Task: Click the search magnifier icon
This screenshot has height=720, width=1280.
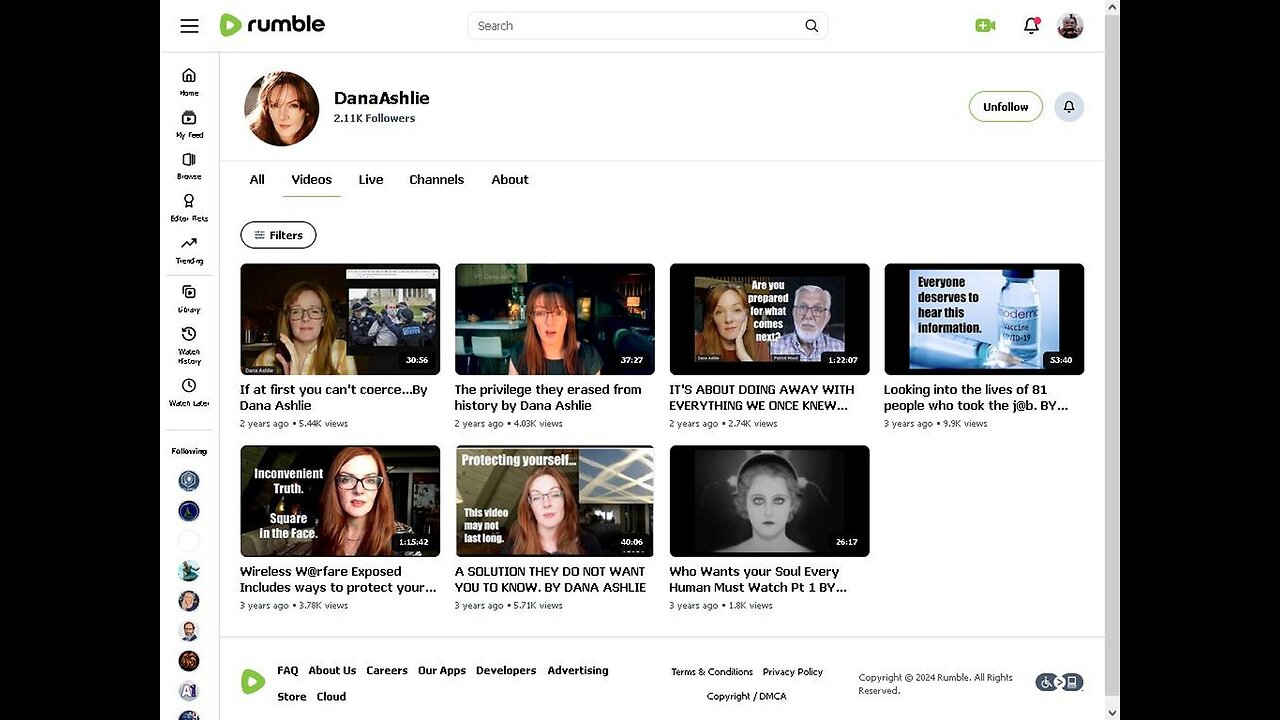Action: click(x=811, y=26)
